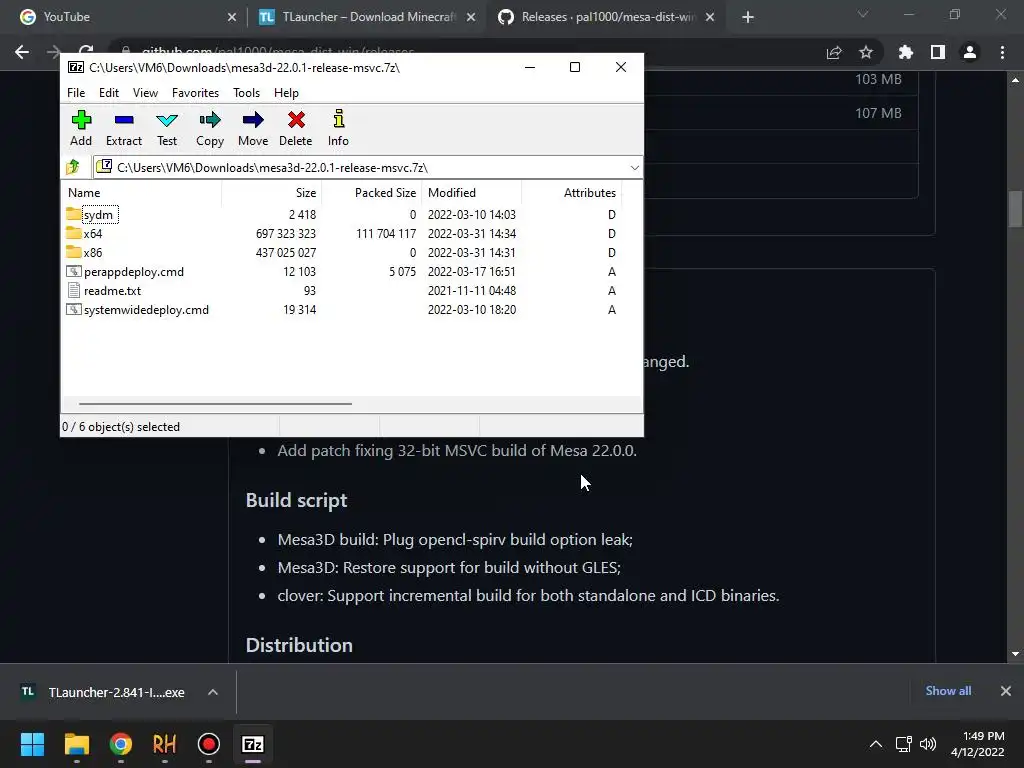Click RH app icon in taskbar
This screenshot has height=768, width=1024.
point(165,744)
